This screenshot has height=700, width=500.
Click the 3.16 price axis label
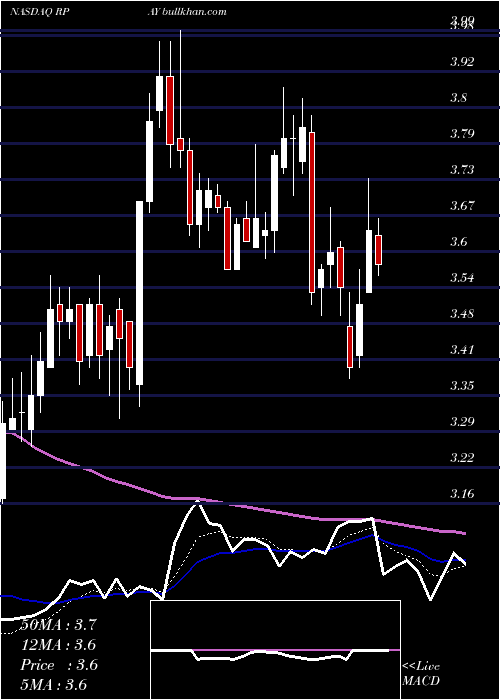462,494
